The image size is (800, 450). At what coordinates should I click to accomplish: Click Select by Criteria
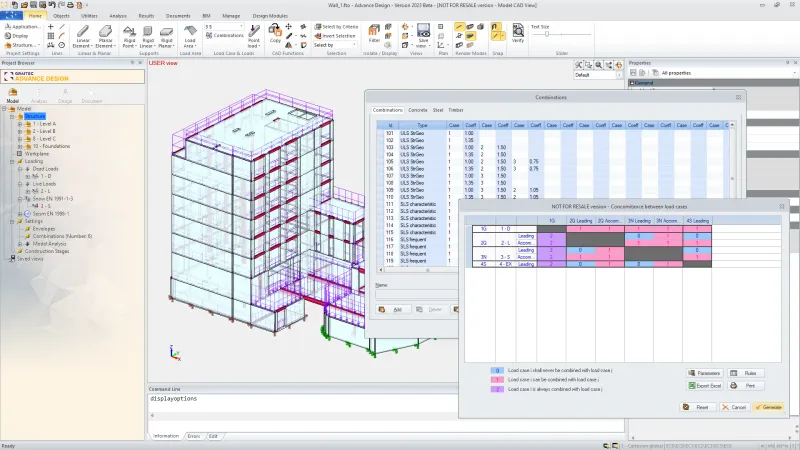[336, 27]
